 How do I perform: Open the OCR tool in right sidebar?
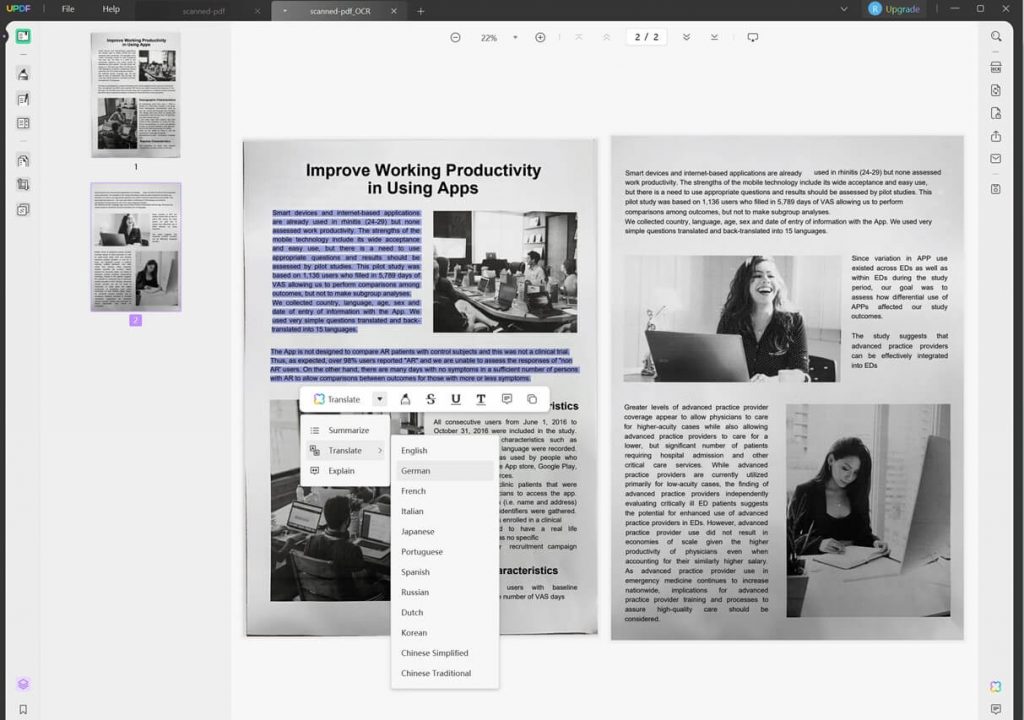[x=995, y=66]
